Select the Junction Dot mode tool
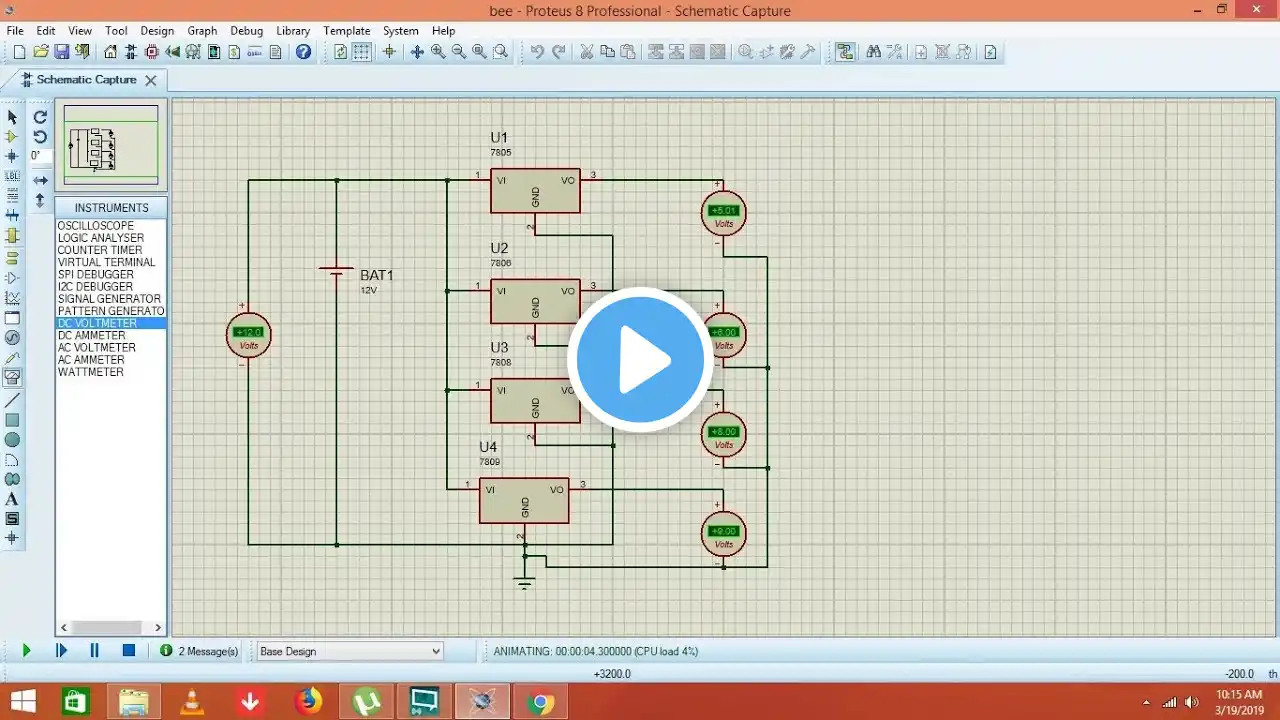1280x720 pixels. tap(12, 157)
